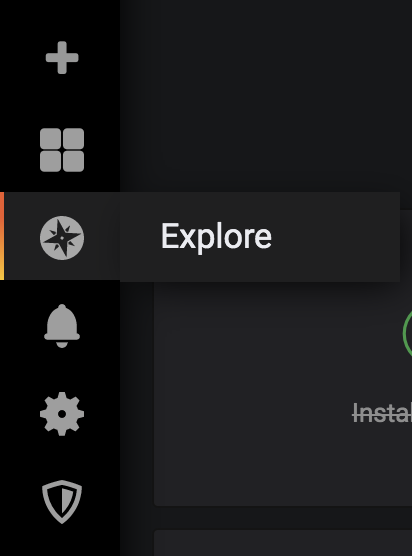Open the Create plus menu

[62, 58]
